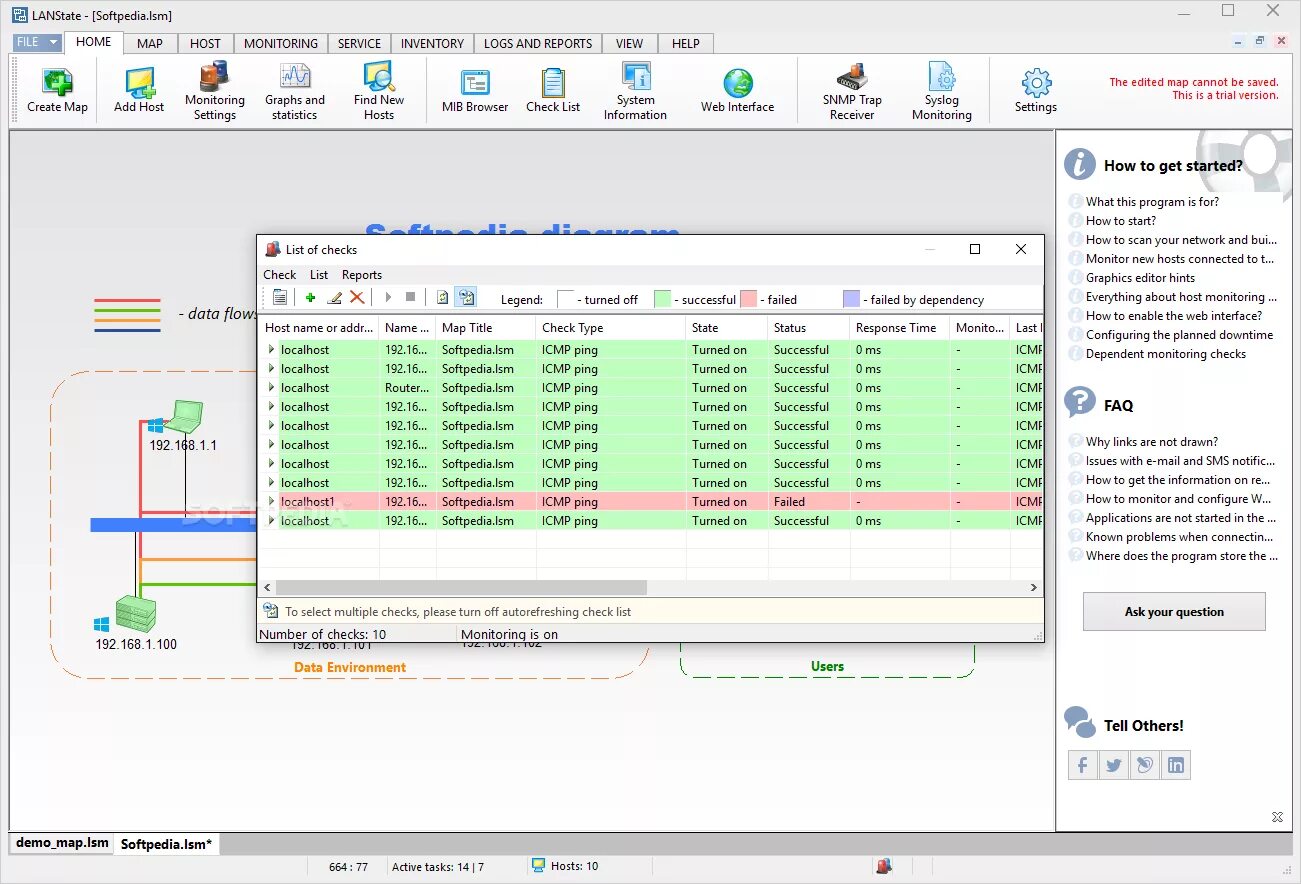The width and height of the screenshot is (1301, 884).
Task: Click the blue 'failed by dependency' legend swatch
Action: 851,299
